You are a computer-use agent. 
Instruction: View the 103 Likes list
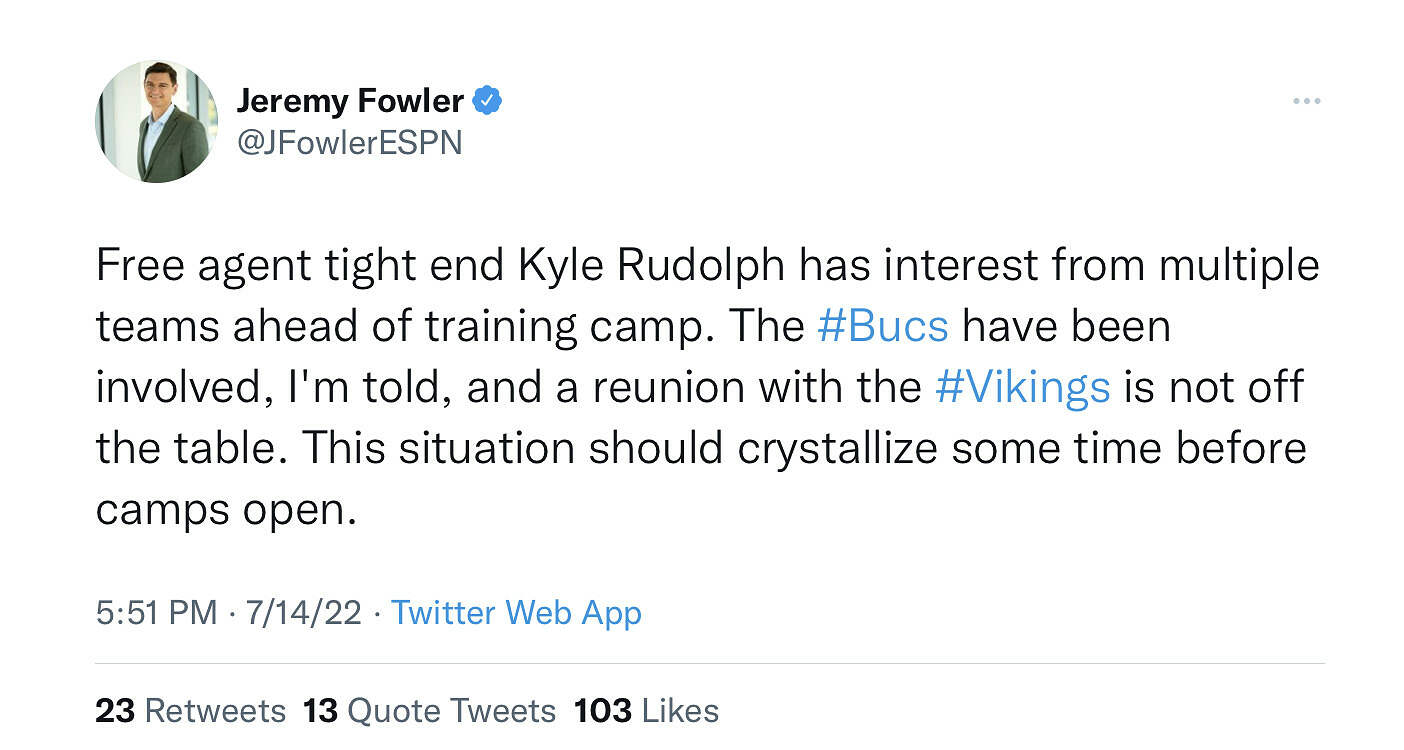[x=646, y=711]
